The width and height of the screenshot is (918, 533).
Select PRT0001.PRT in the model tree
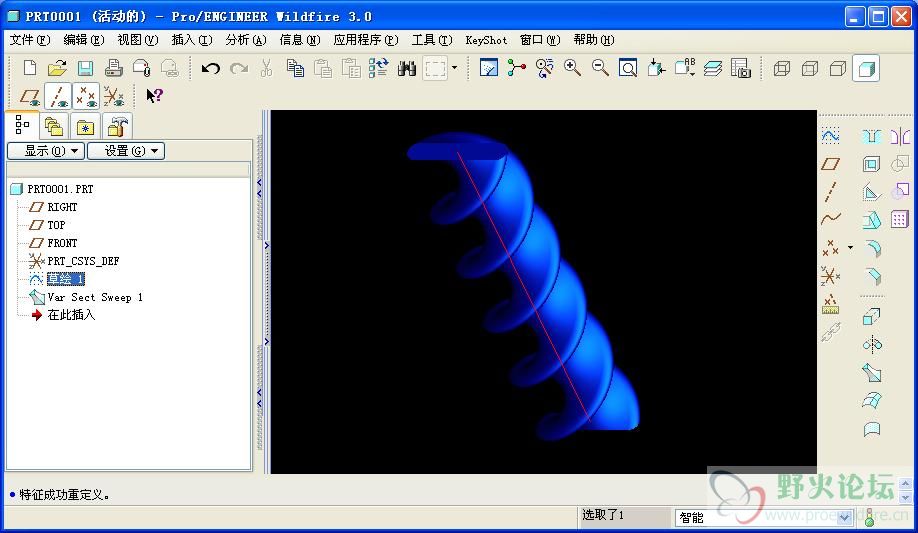60,189
